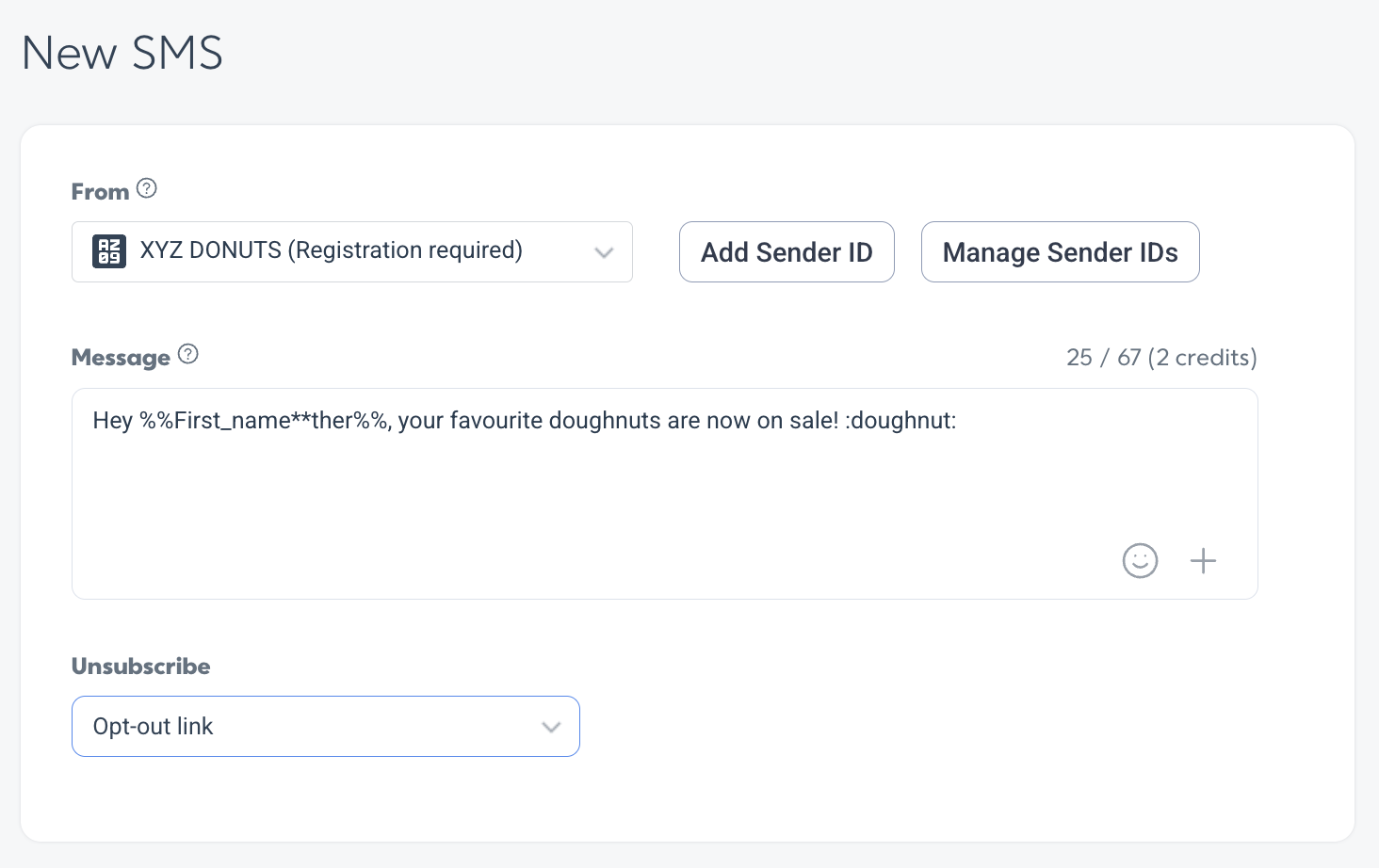Click the New SMS page heading
This screenshot has width=1379, height=868.
(x=122, y=53)
